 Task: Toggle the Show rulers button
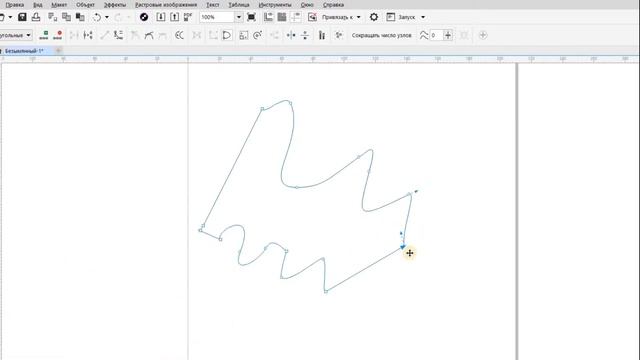[268, 17]
